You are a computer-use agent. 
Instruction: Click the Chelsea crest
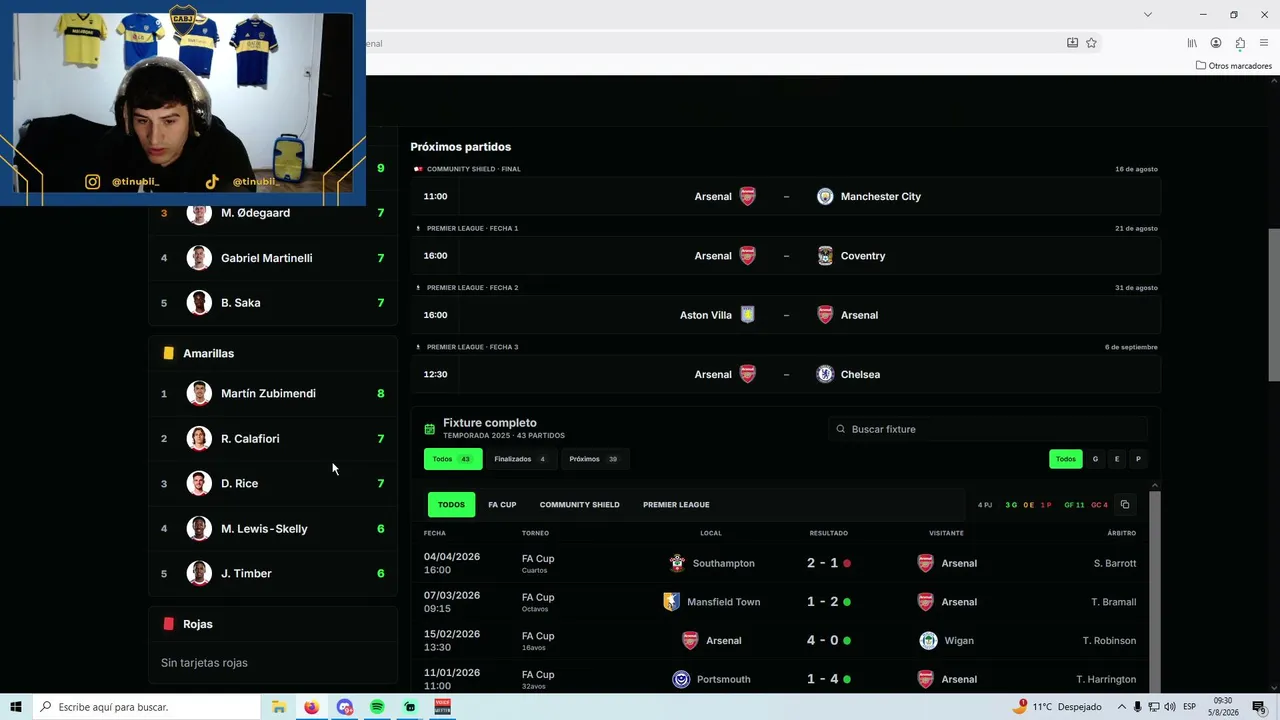pyautogui.click(x=825, y=374)
